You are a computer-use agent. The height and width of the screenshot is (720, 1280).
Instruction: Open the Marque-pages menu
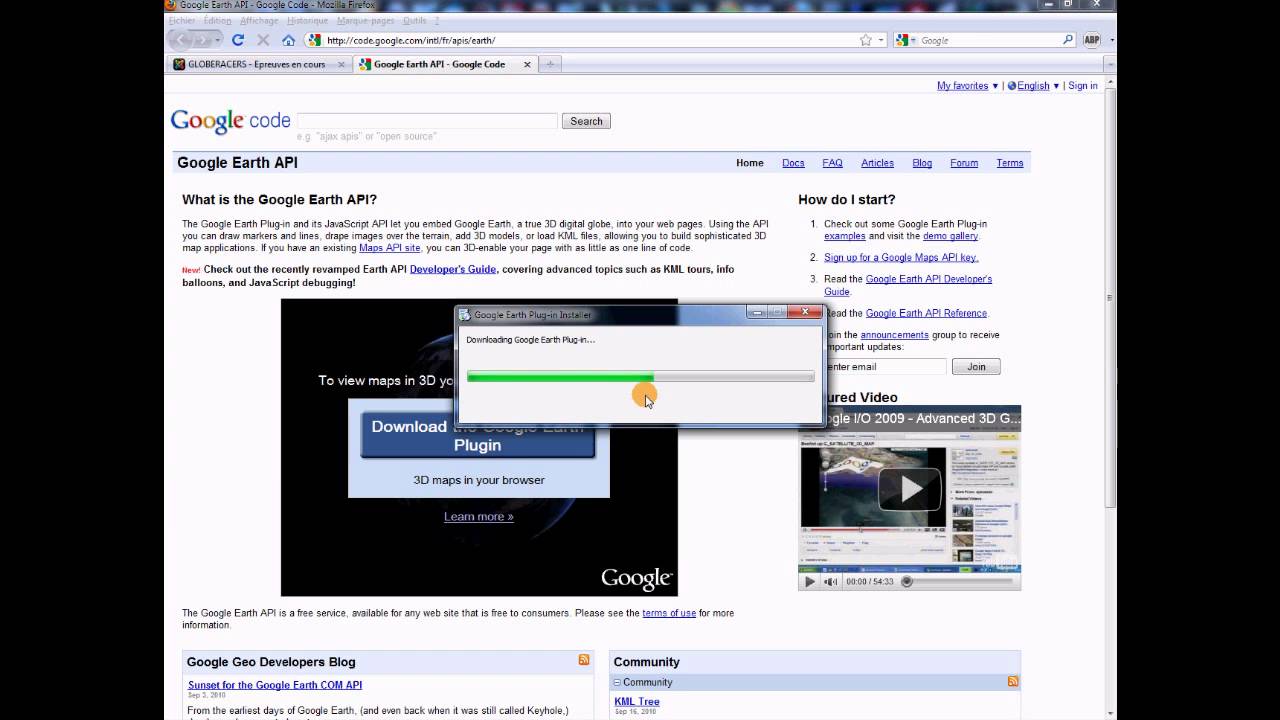[366, 20]
